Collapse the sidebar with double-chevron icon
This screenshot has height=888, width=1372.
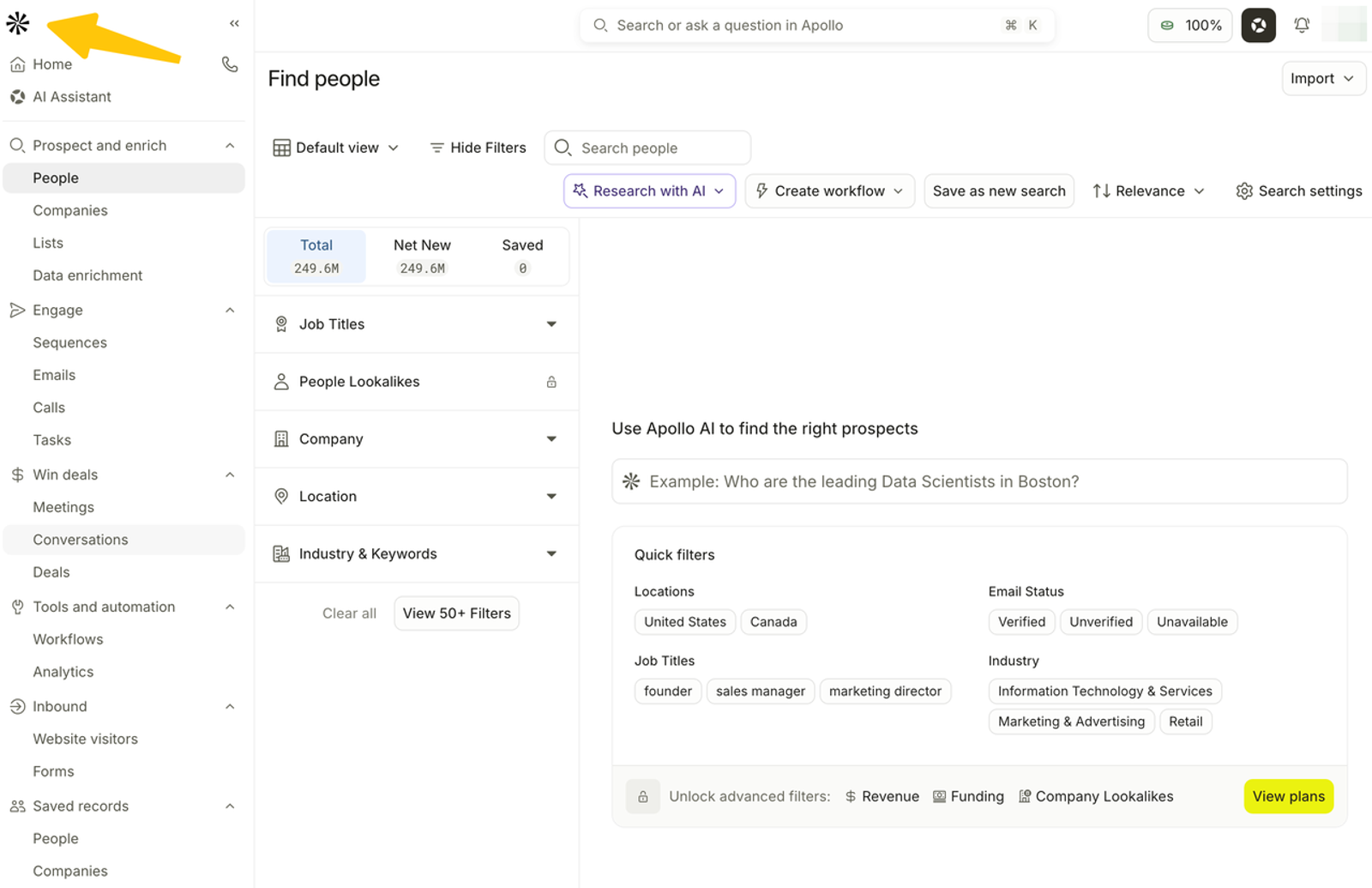pos(234,23)
